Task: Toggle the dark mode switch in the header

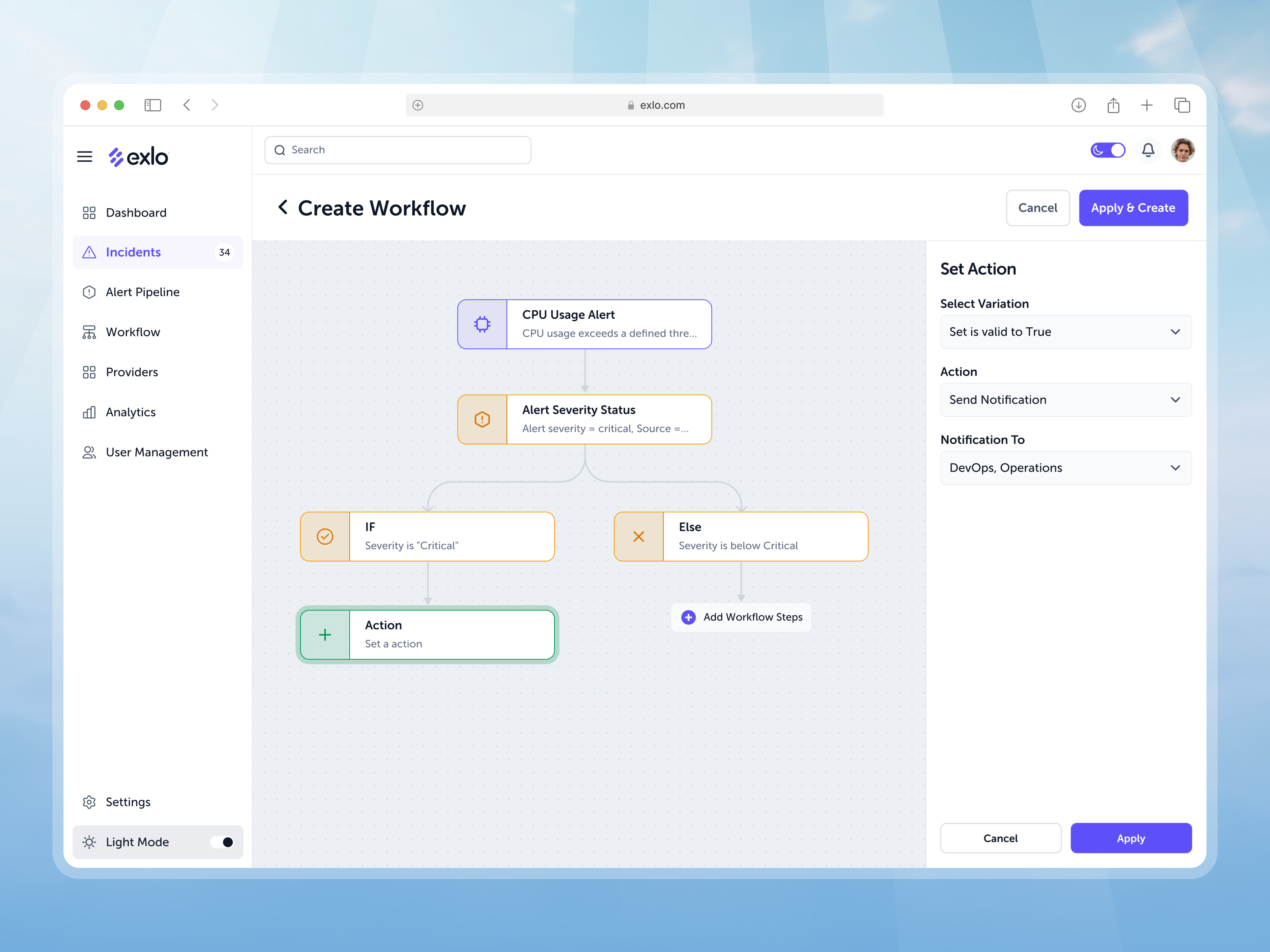Action: pyautogui.click(x=1108, y=150)
